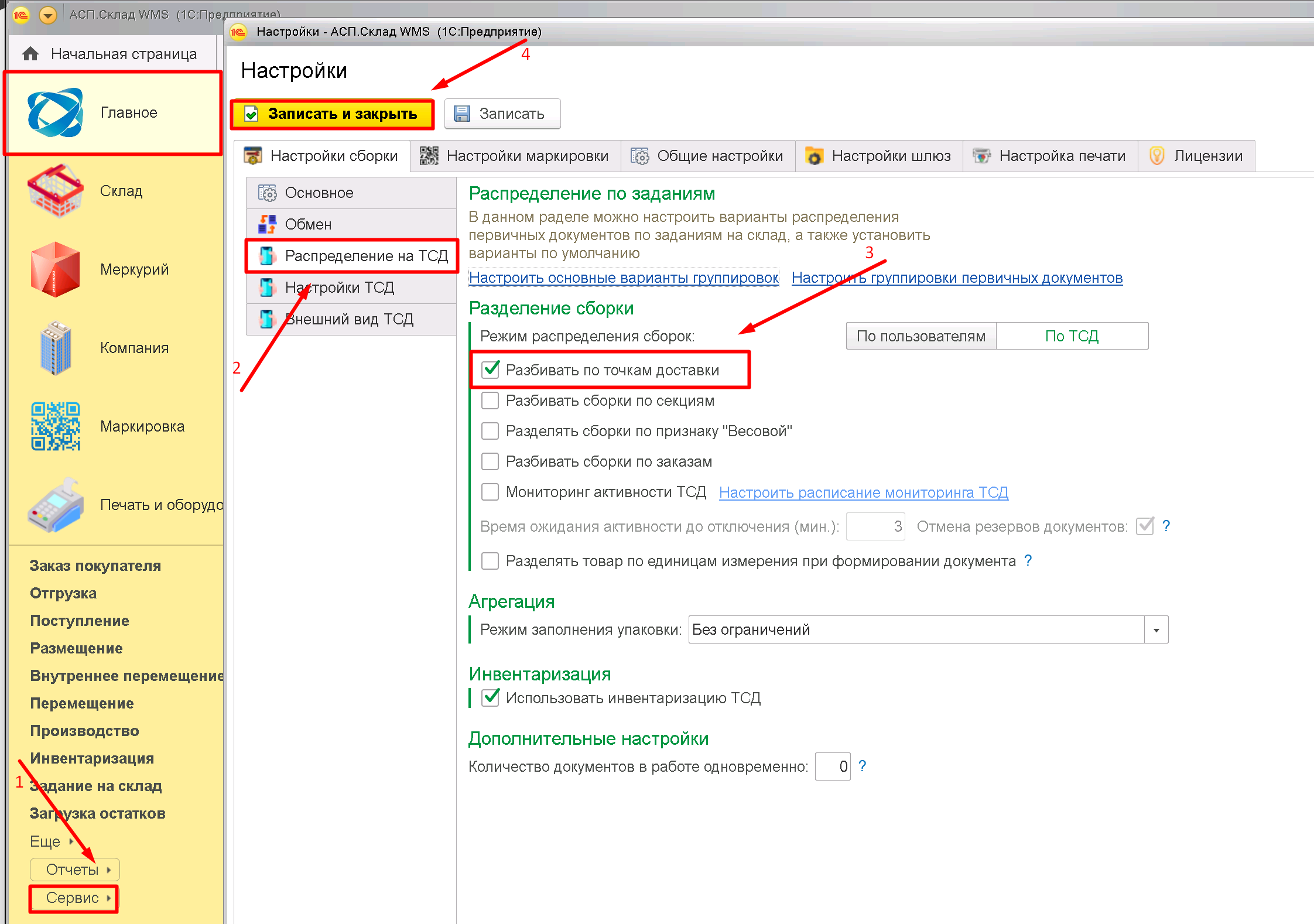
Task: Enable Разделять товар по единицам измерения checkbox
Action: click(490, 561)
